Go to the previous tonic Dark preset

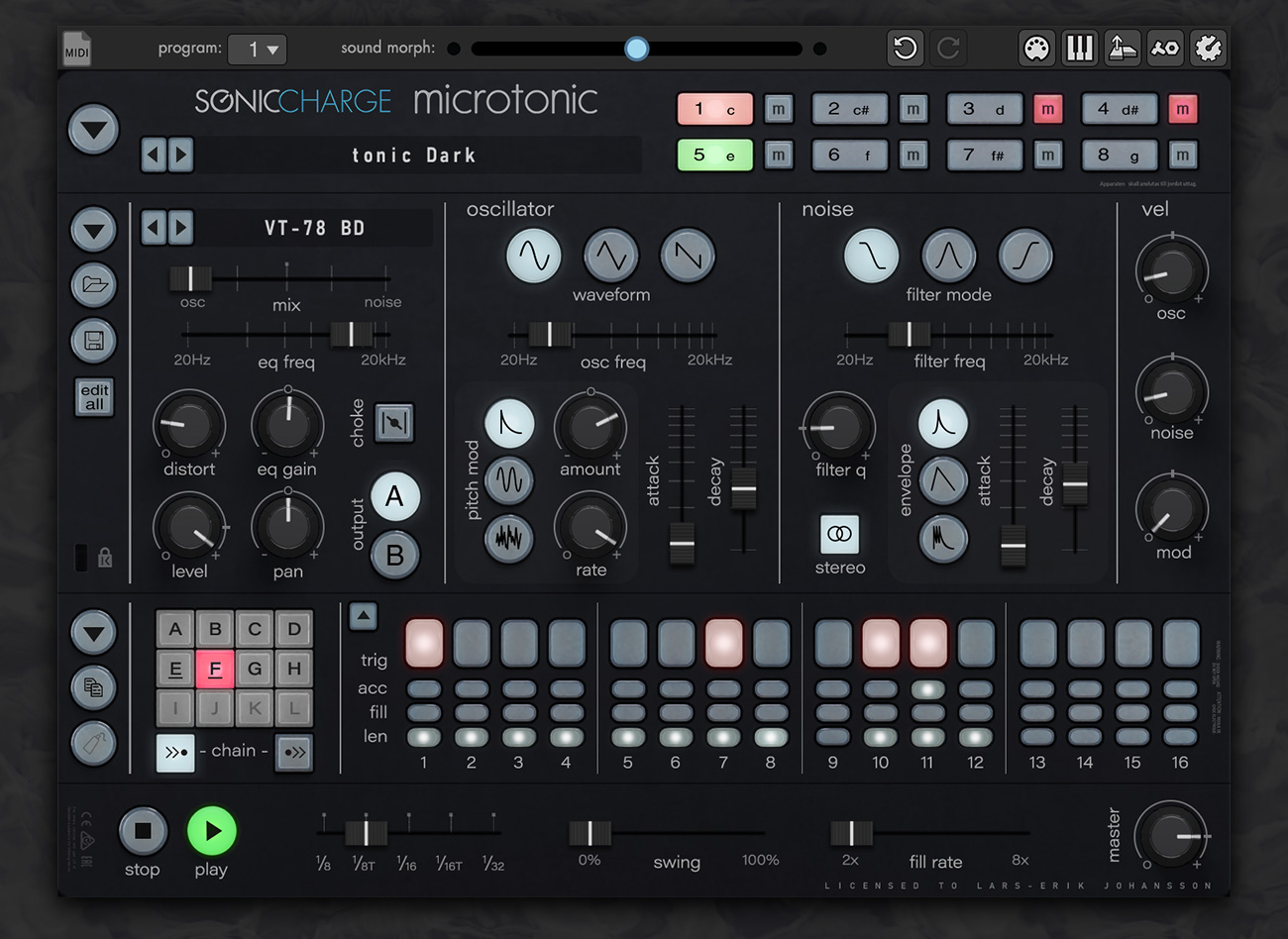pyautogui.click(x=154, y=155)
